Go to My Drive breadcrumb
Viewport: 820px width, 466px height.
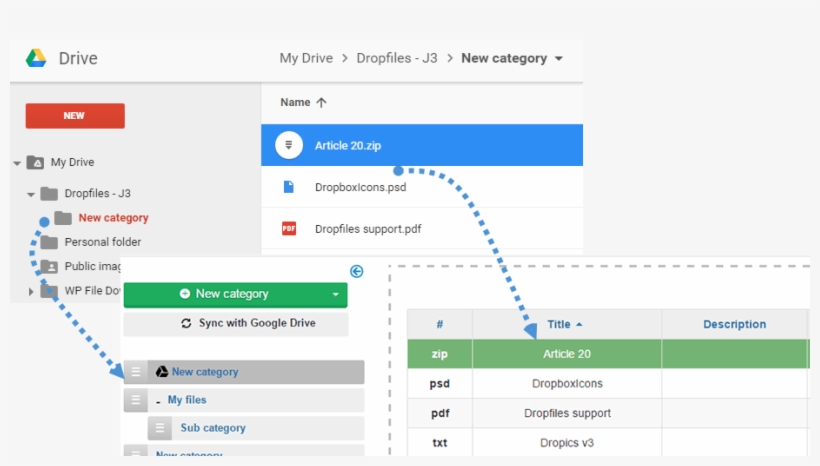[x=306, y=58]
